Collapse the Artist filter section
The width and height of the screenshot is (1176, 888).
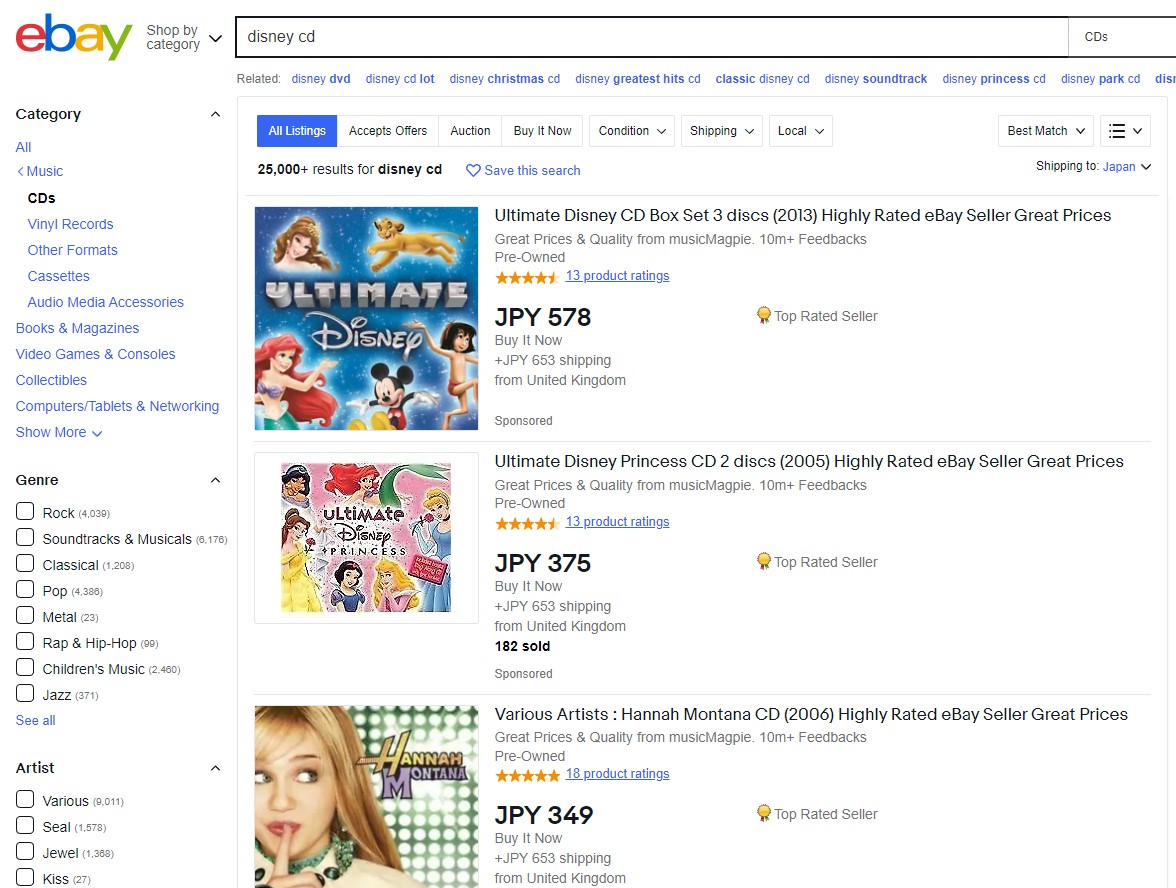[x=215, y=768]
